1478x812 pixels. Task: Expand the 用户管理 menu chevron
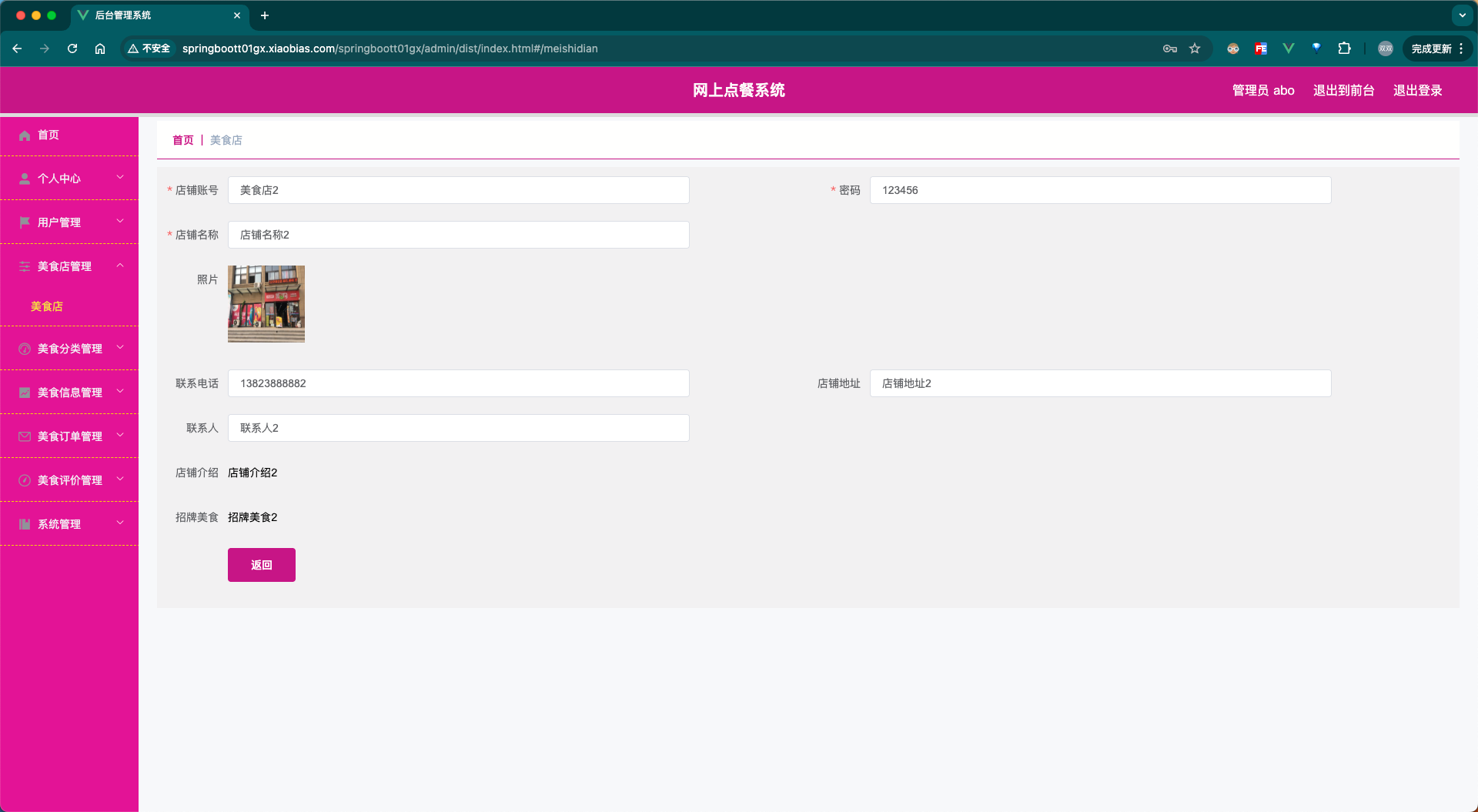tap(120, 222)
